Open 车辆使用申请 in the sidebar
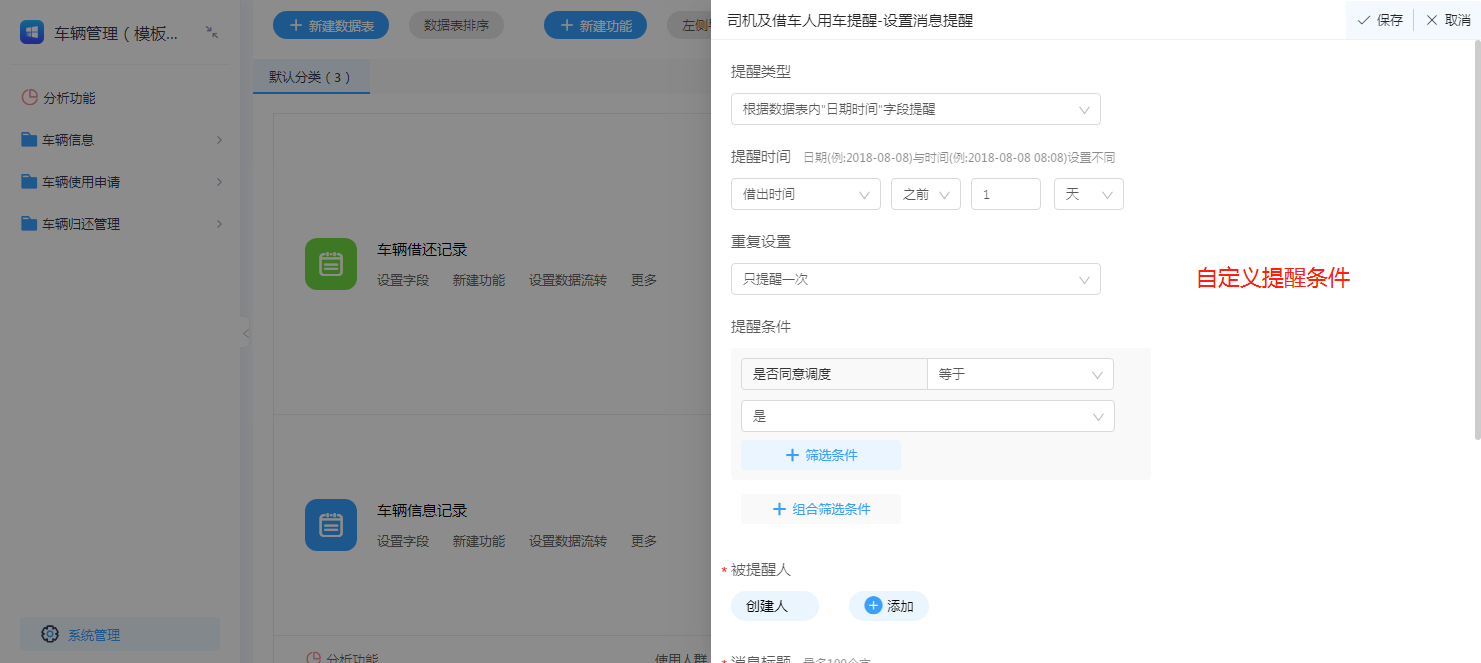The image size is (1481, 663). click(x=81, y=182)
